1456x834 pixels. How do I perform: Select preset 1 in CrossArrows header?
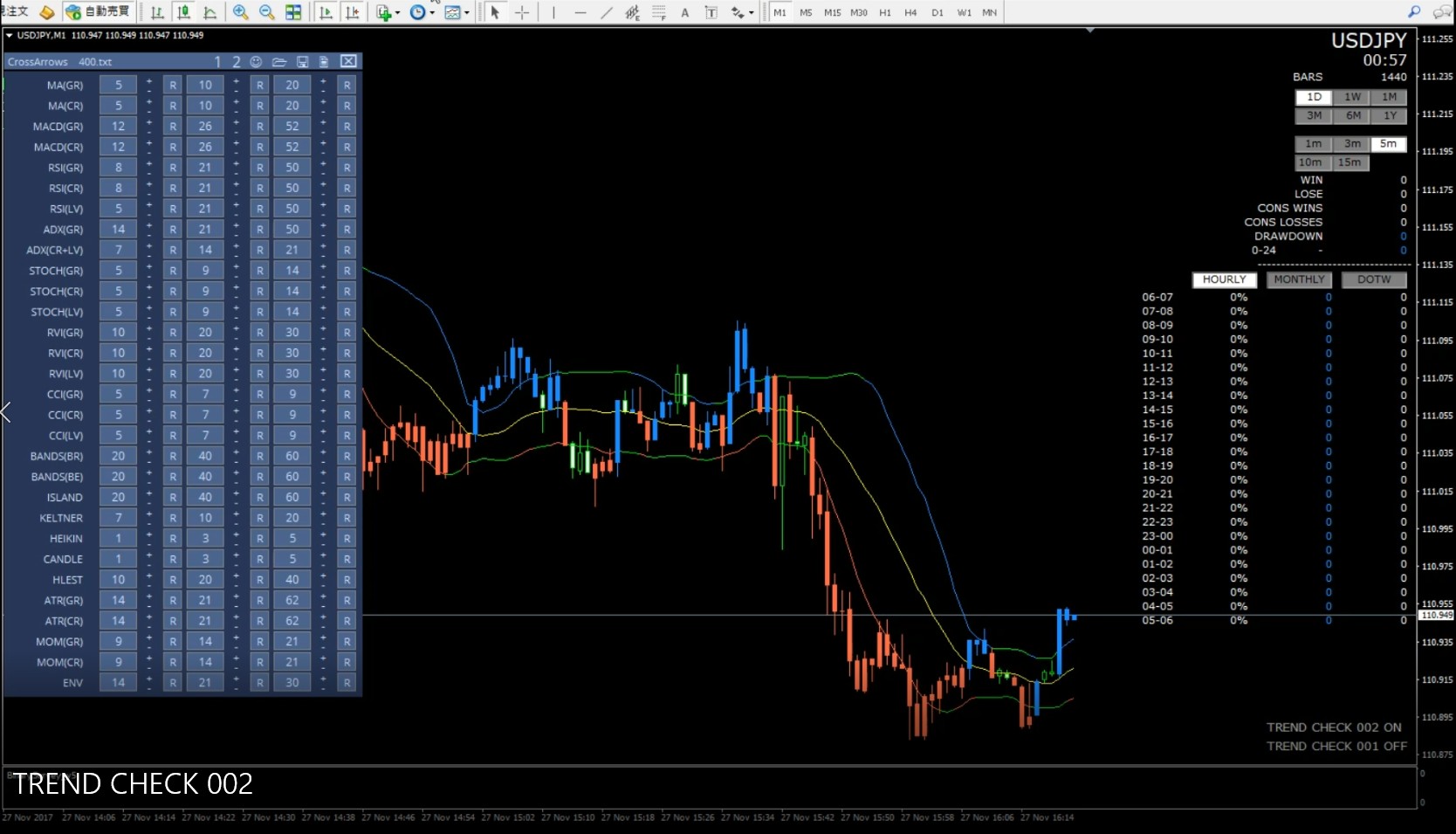point(217,61)
